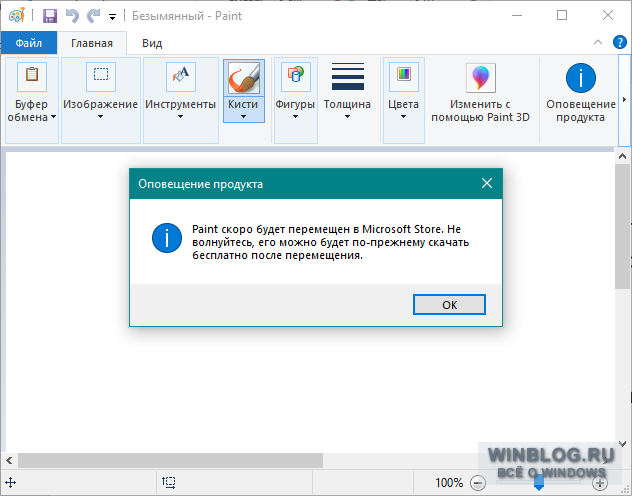Click the Paint app icon in title bar

click(x=17, y=16)
